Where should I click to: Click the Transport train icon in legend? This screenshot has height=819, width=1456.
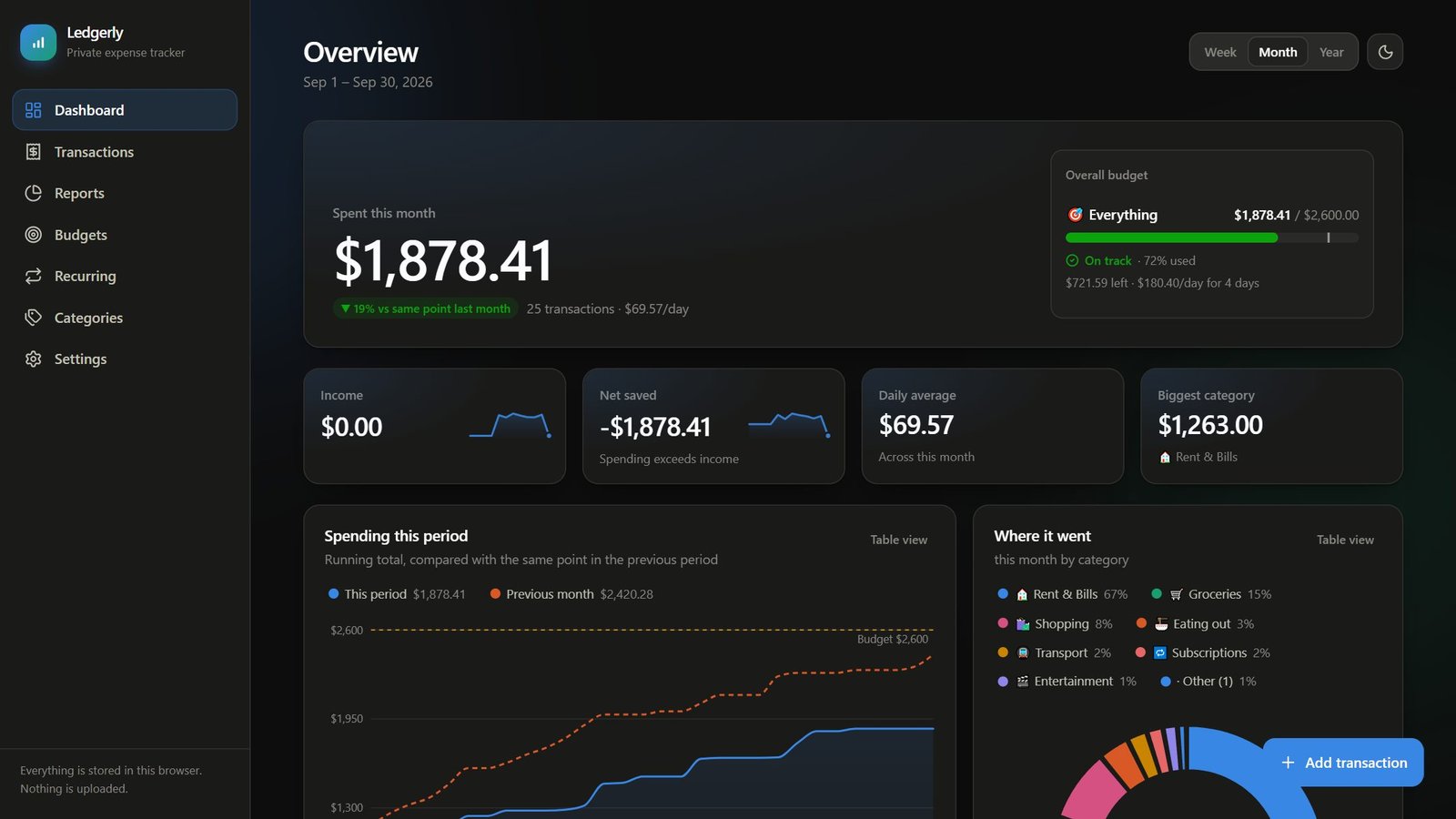pos(1023,653)
